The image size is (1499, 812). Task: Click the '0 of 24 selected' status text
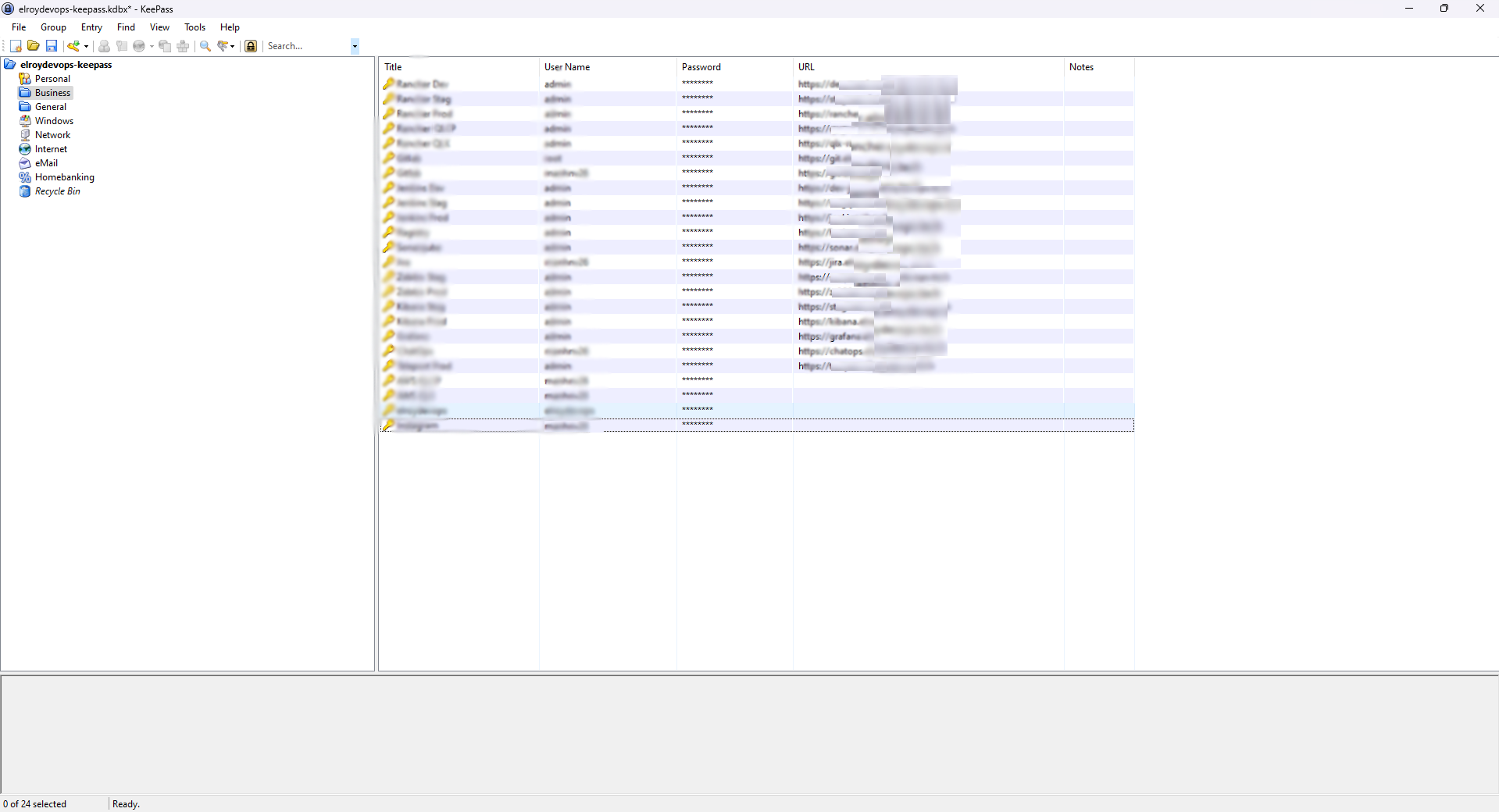(35, 804)
